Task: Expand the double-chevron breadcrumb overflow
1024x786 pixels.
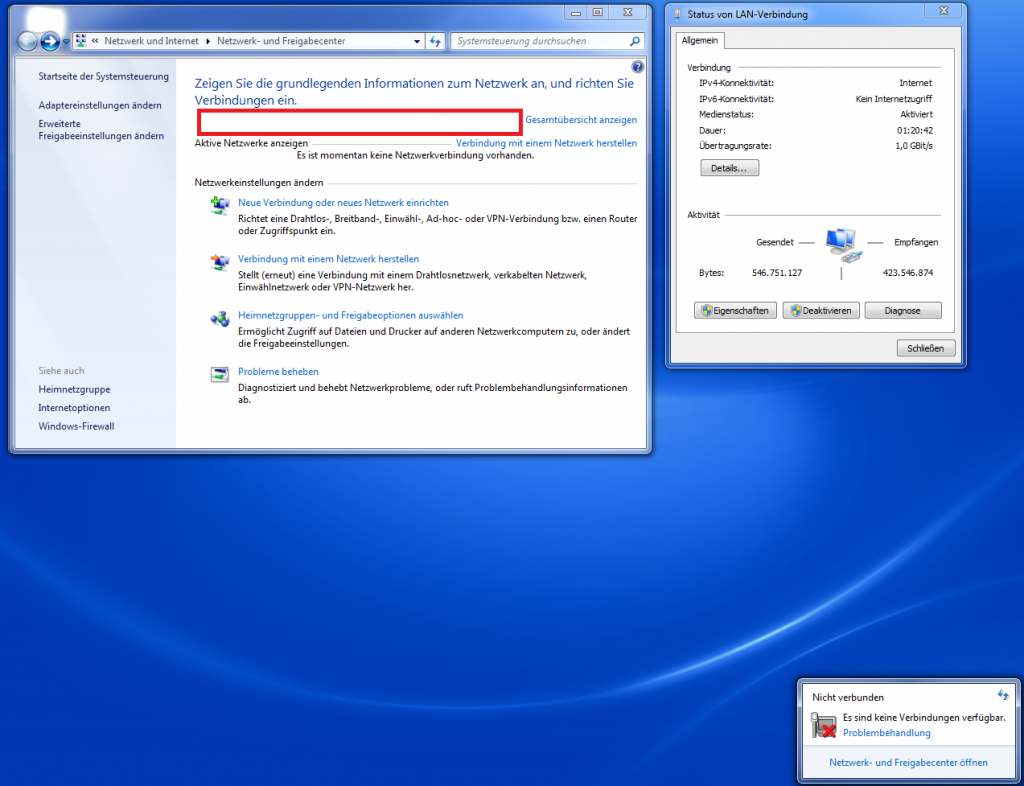Action: coord(95,40)
